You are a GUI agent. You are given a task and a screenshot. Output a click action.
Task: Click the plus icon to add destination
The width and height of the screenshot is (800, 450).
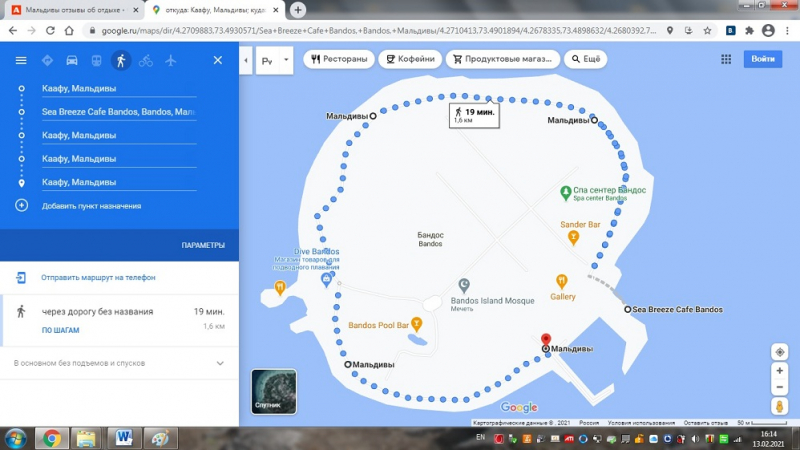pyautogui.click(x=21, y=206)
